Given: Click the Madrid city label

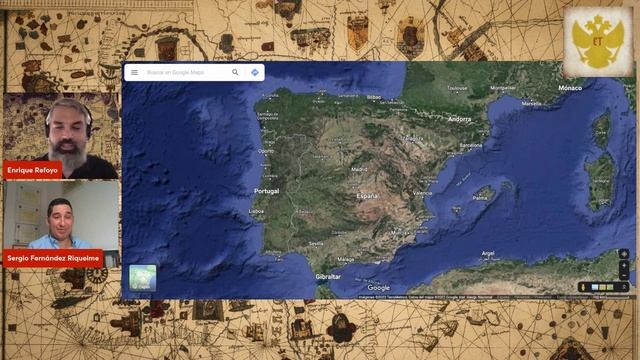Looking at the screenshot, I should coord(359,169).
